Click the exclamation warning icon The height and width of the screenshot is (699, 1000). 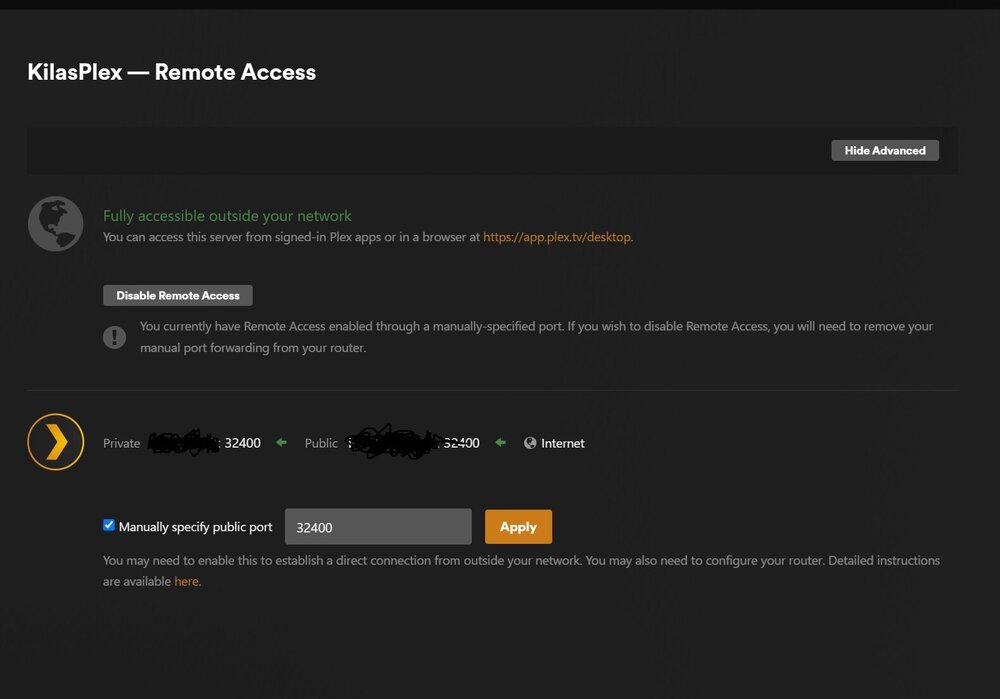point(115,337)
